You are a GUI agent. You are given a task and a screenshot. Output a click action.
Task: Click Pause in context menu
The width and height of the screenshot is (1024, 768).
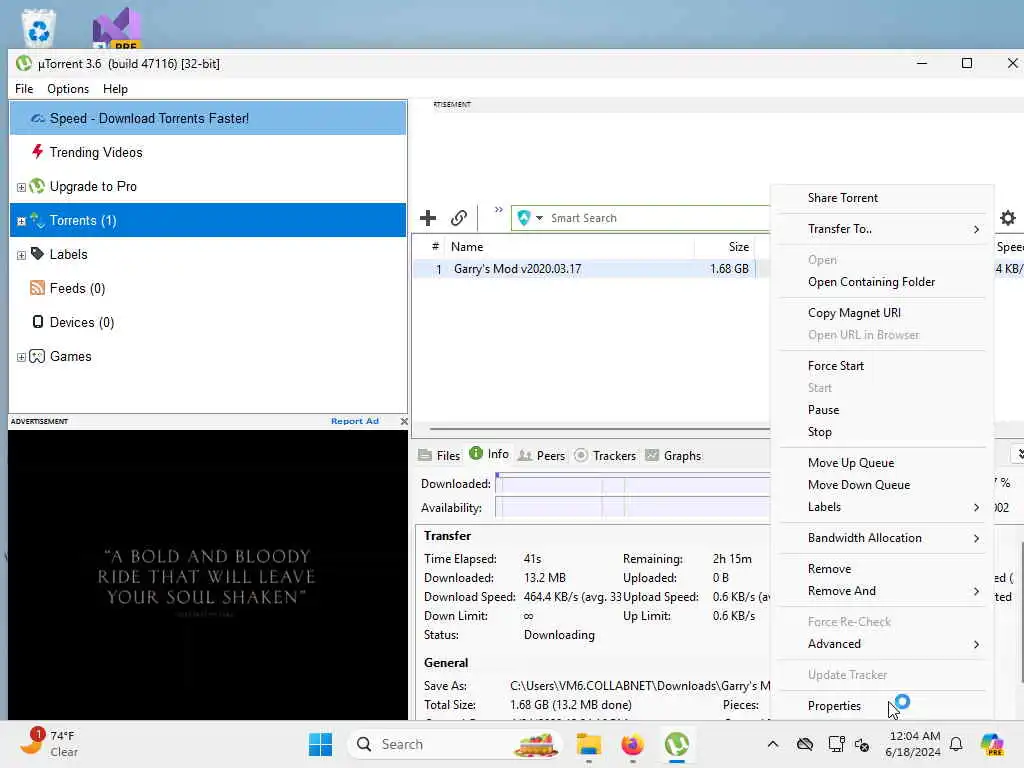point(882,409)
